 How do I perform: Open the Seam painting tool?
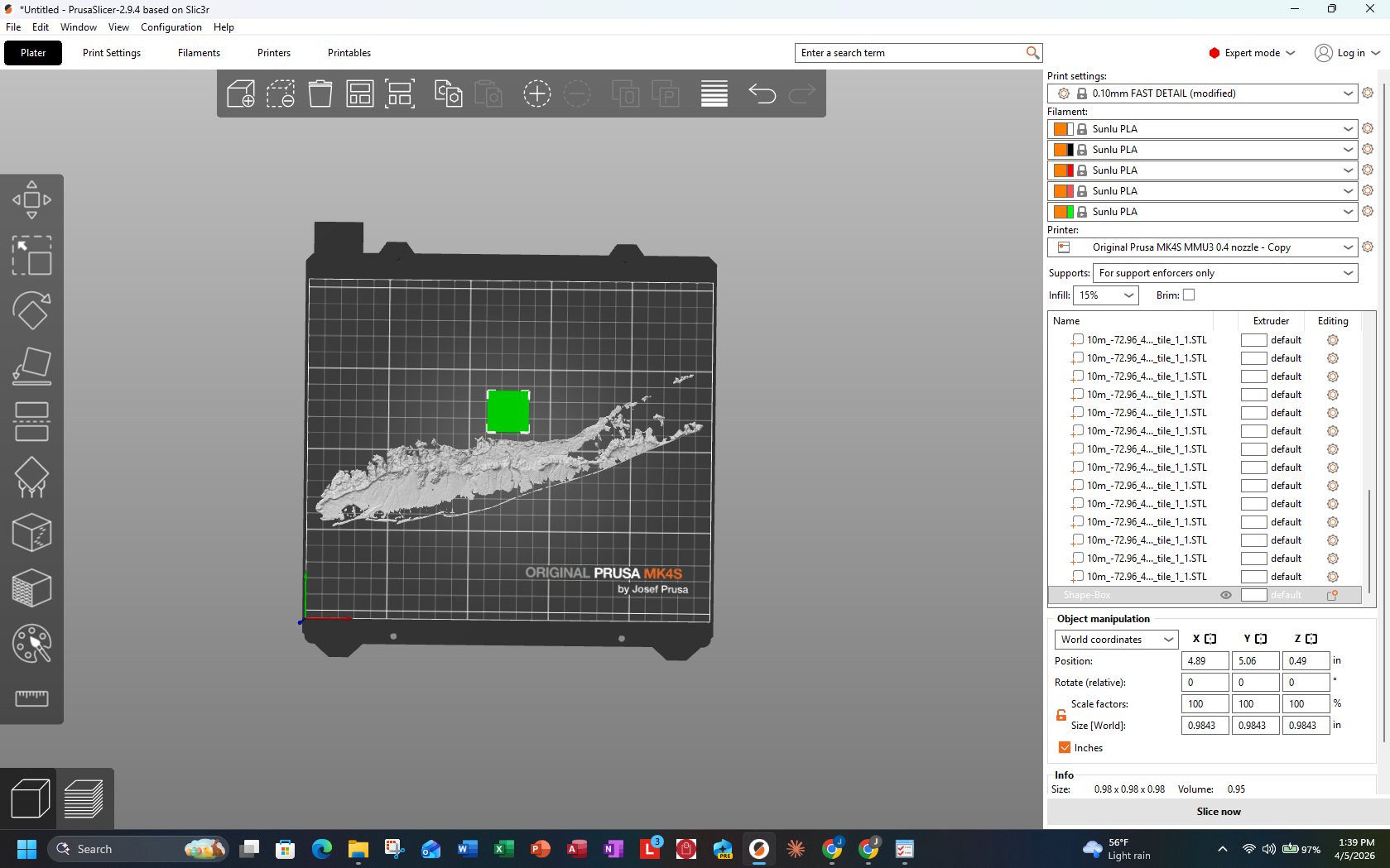click(31, 532)
